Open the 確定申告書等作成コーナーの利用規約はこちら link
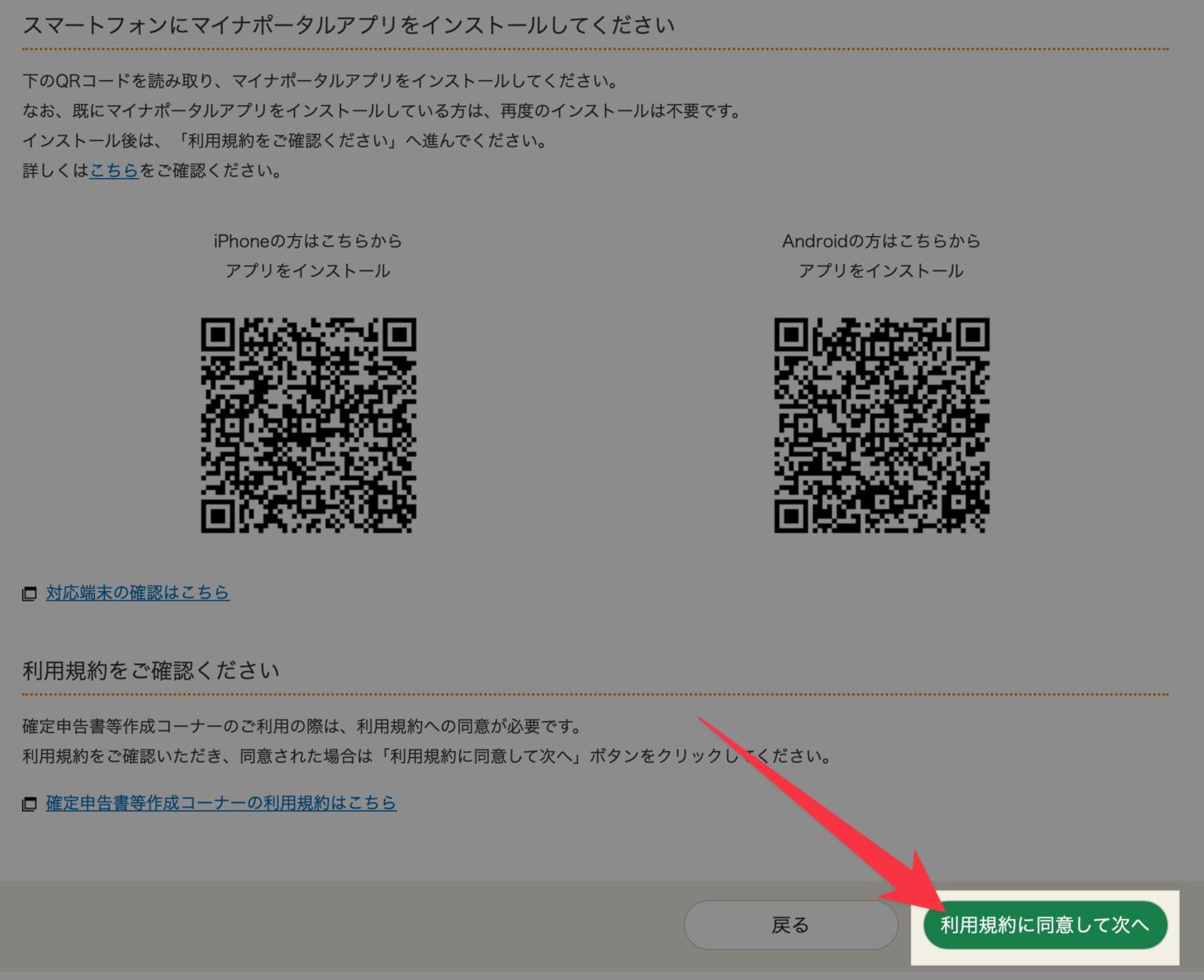The height and width of the screenshot is (980, 1204). point(221,803)
